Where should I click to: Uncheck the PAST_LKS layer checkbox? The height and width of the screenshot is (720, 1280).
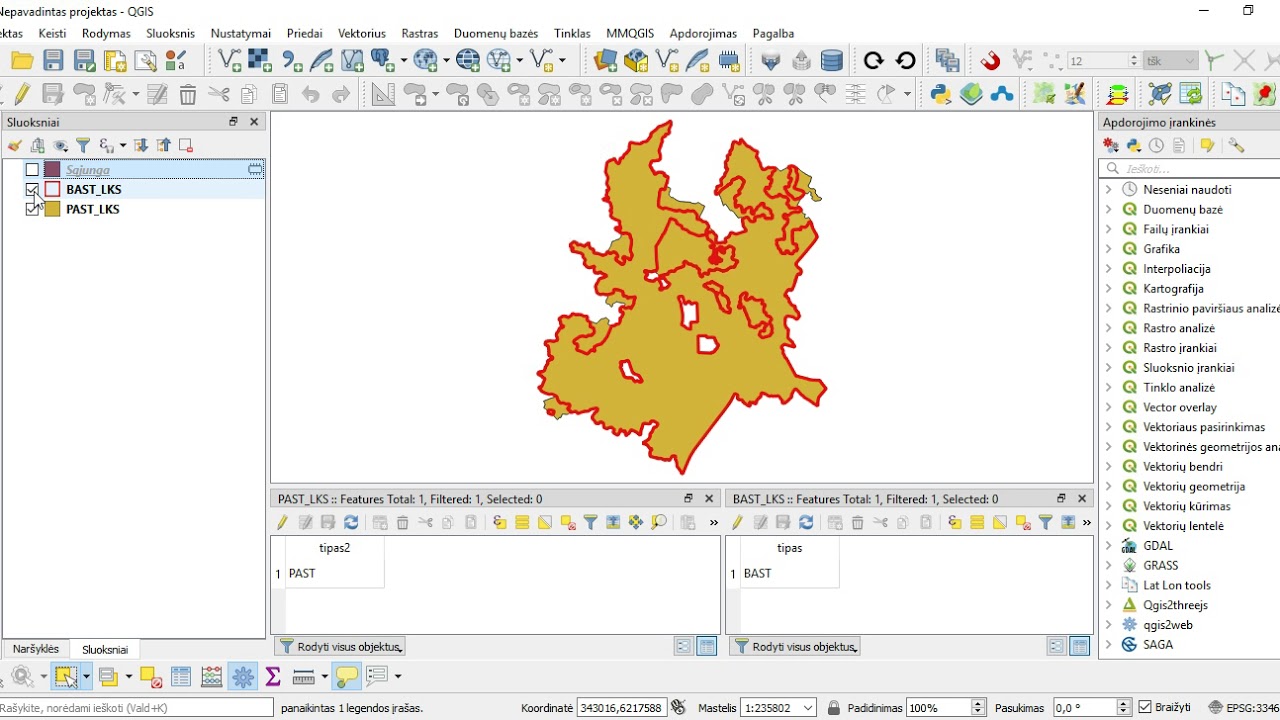32,209
